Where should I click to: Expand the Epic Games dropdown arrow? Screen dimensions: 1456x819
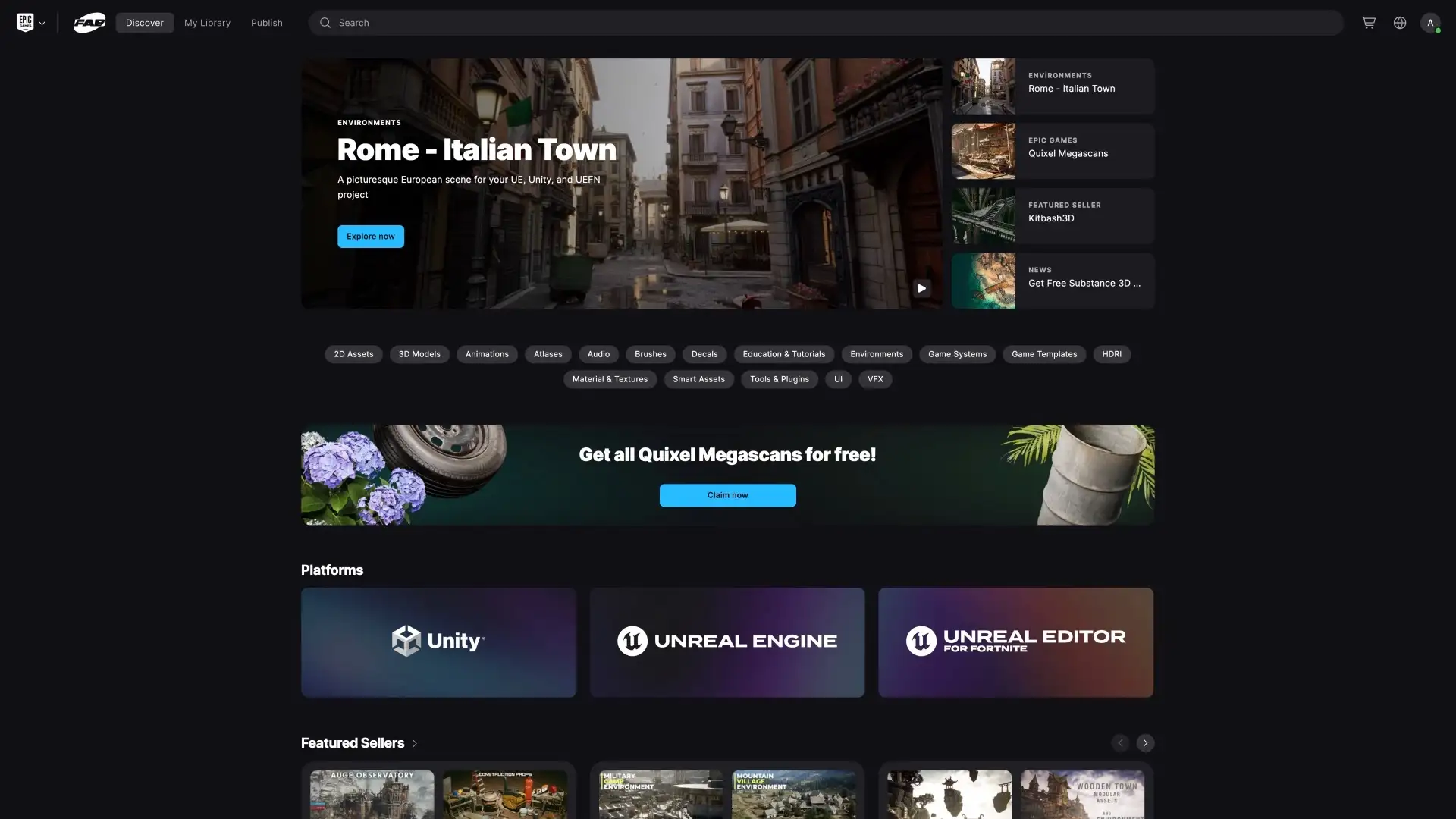point(42,24)
